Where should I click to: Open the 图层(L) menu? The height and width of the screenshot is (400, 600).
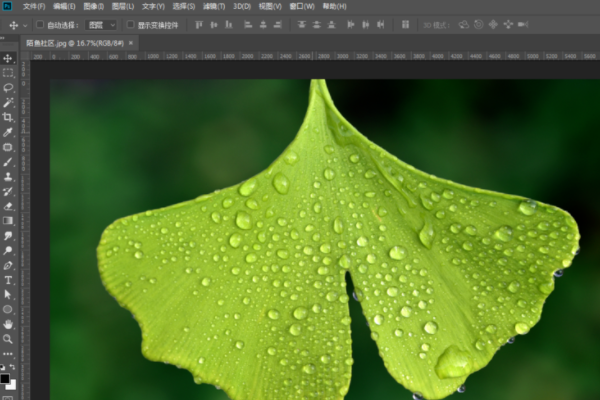123,7
